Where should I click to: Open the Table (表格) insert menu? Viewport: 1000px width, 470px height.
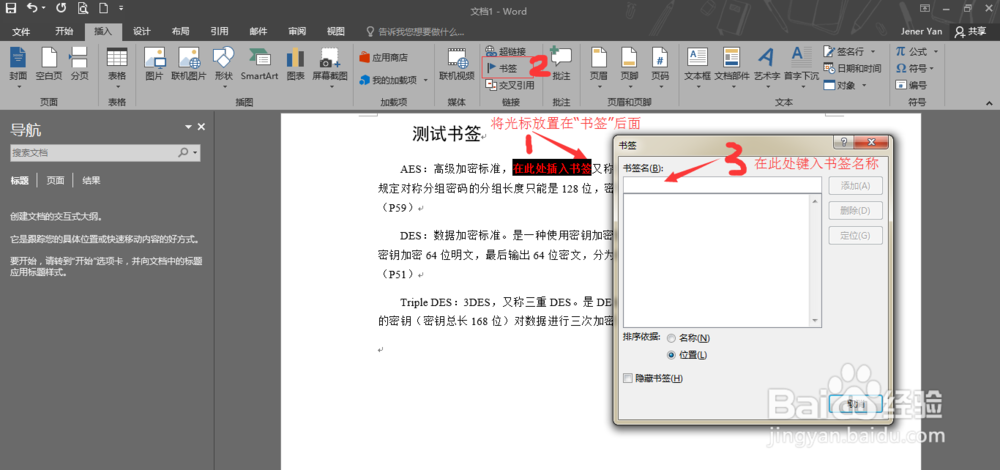pos(117,66)
